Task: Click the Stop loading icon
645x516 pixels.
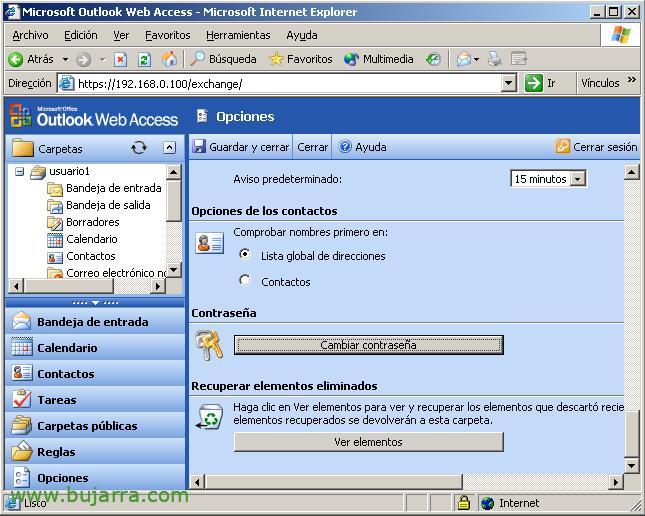Action: (120, 60)
